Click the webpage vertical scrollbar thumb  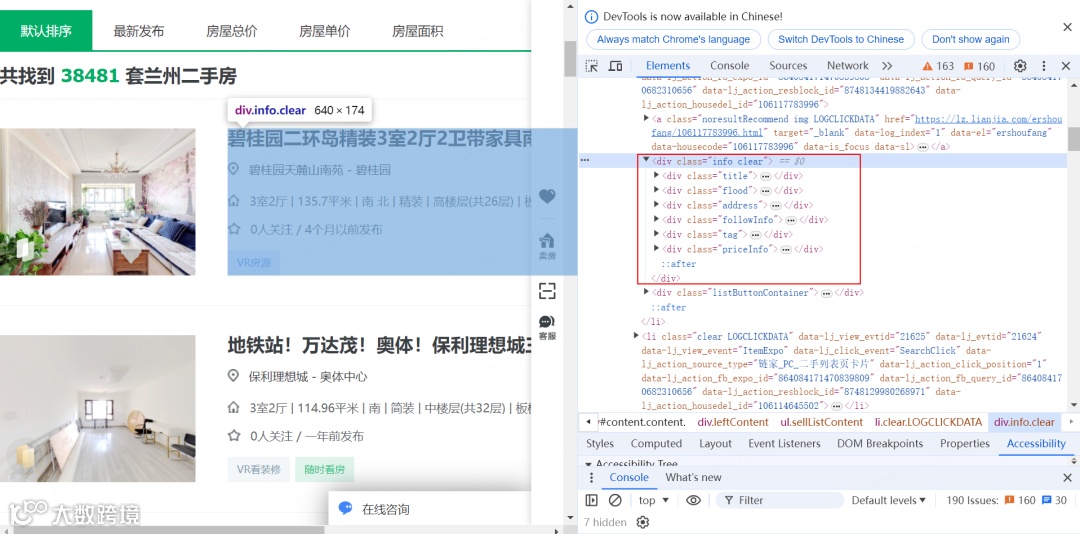pyautogui.click(x=570, y=59)
